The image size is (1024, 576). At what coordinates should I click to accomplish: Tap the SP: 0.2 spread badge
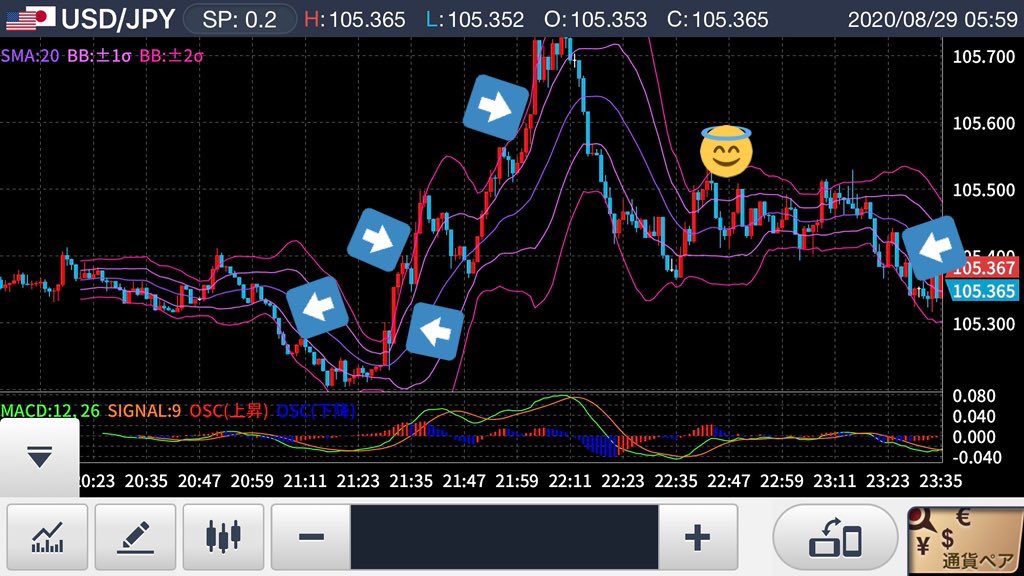point(240,19)
